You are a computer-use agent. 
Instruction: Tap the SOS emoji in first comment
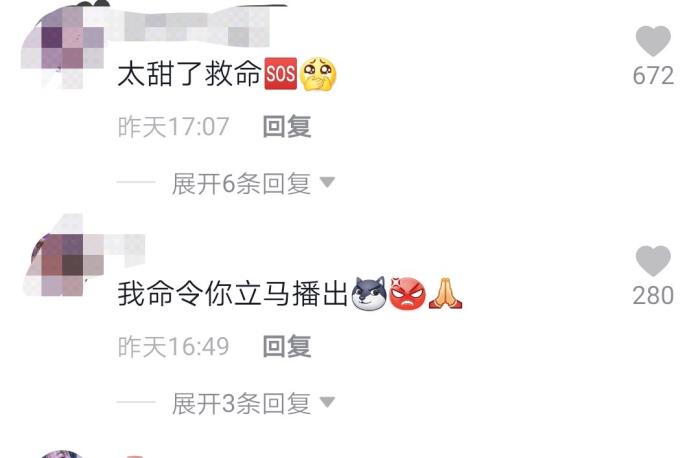pyautogui.click(x=281, y=74)
